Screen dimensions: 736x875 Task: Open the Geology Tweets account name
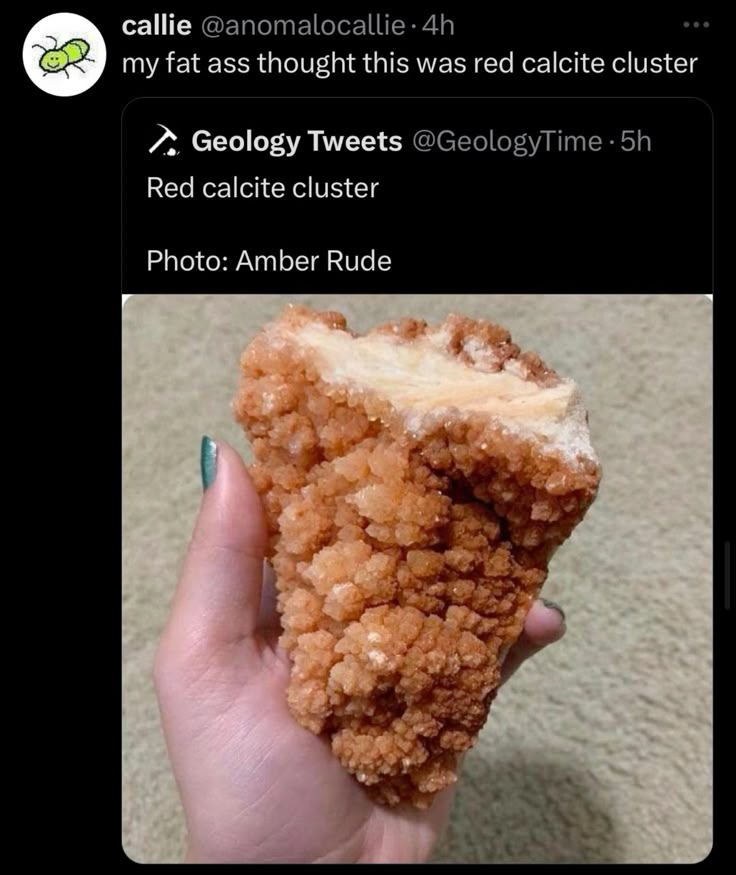coord(296,142)
